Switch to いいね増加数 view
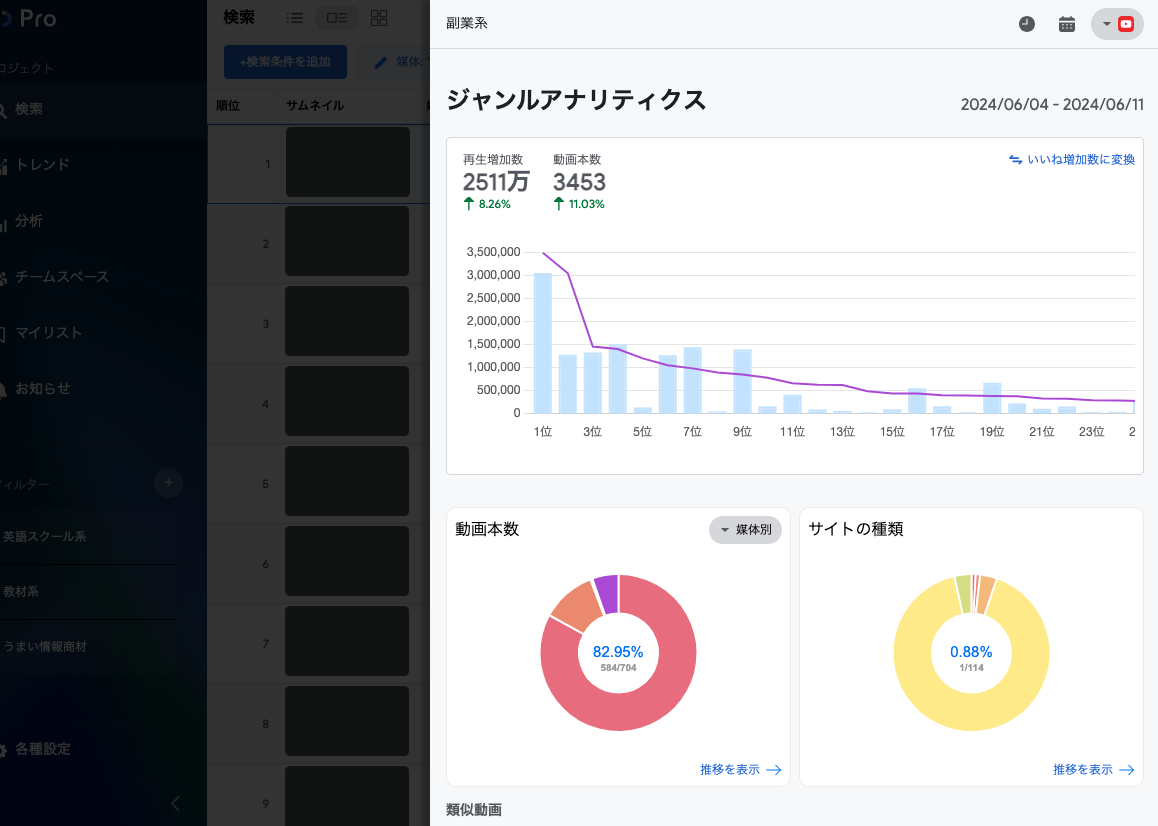The image size is (1158, 826). [1071, 159]
